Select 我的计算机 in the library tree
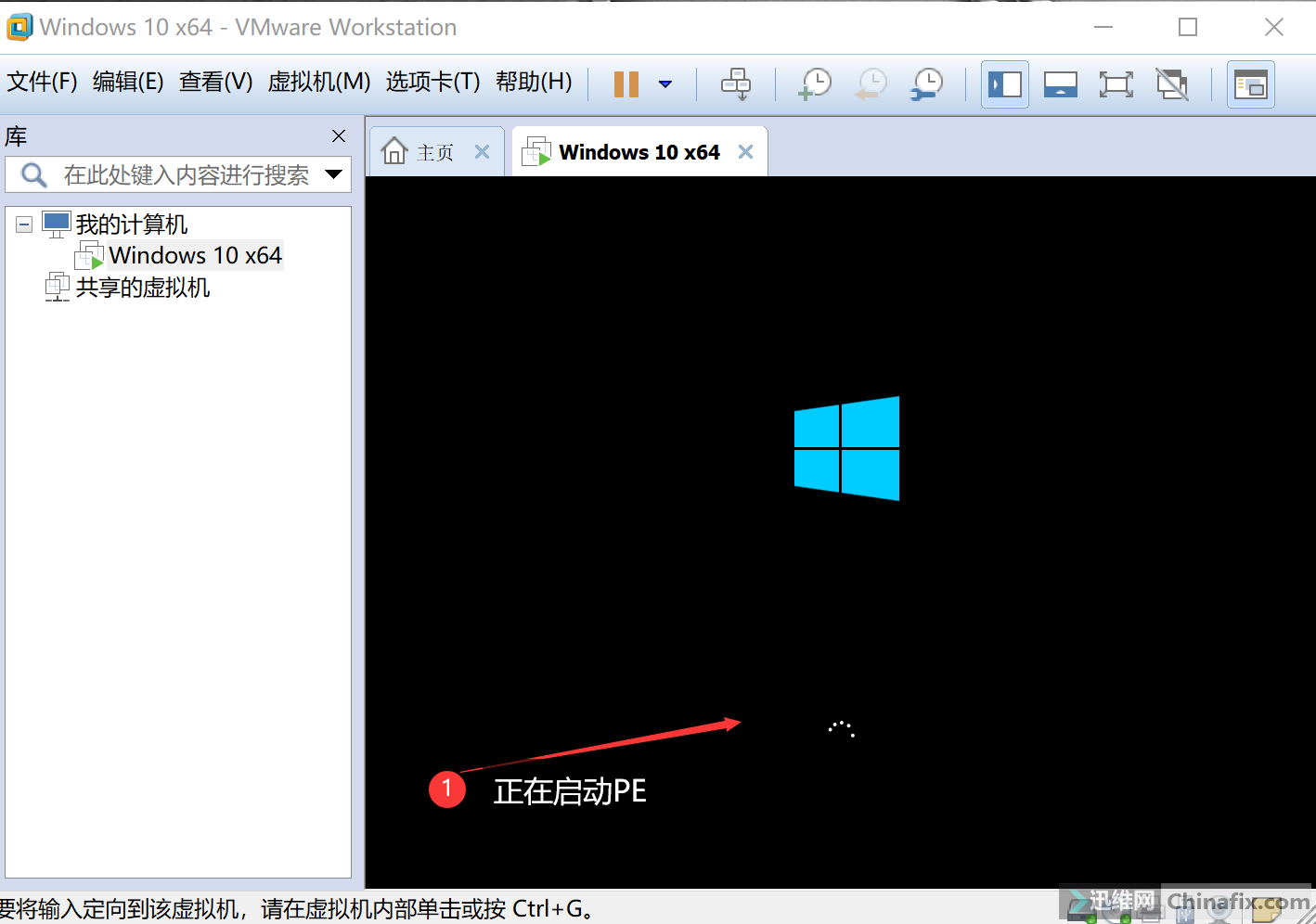Viewport: 1316px width, 924px height. pos(131,224)
